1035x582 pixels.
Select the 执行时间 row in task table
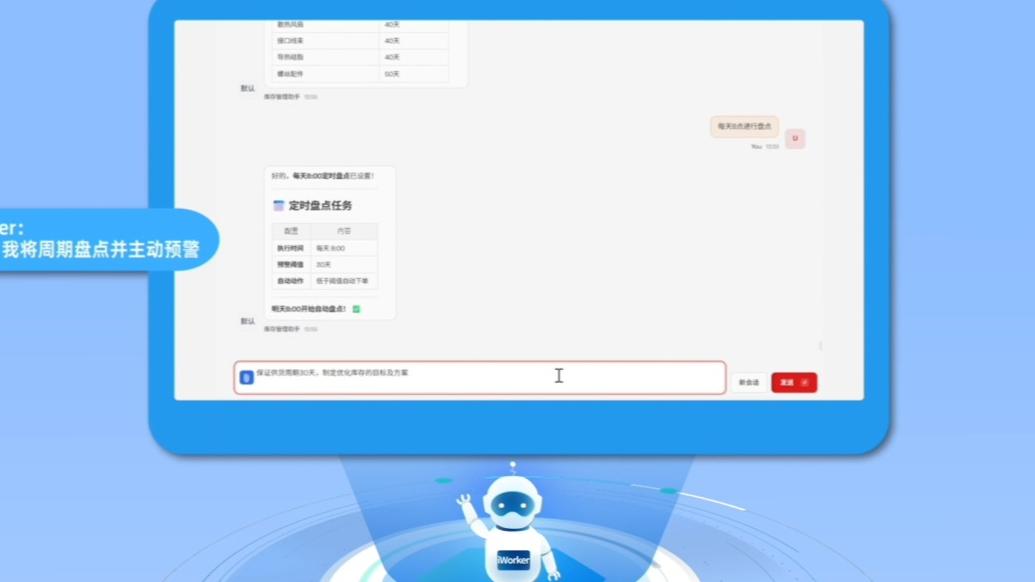point(325,248)
